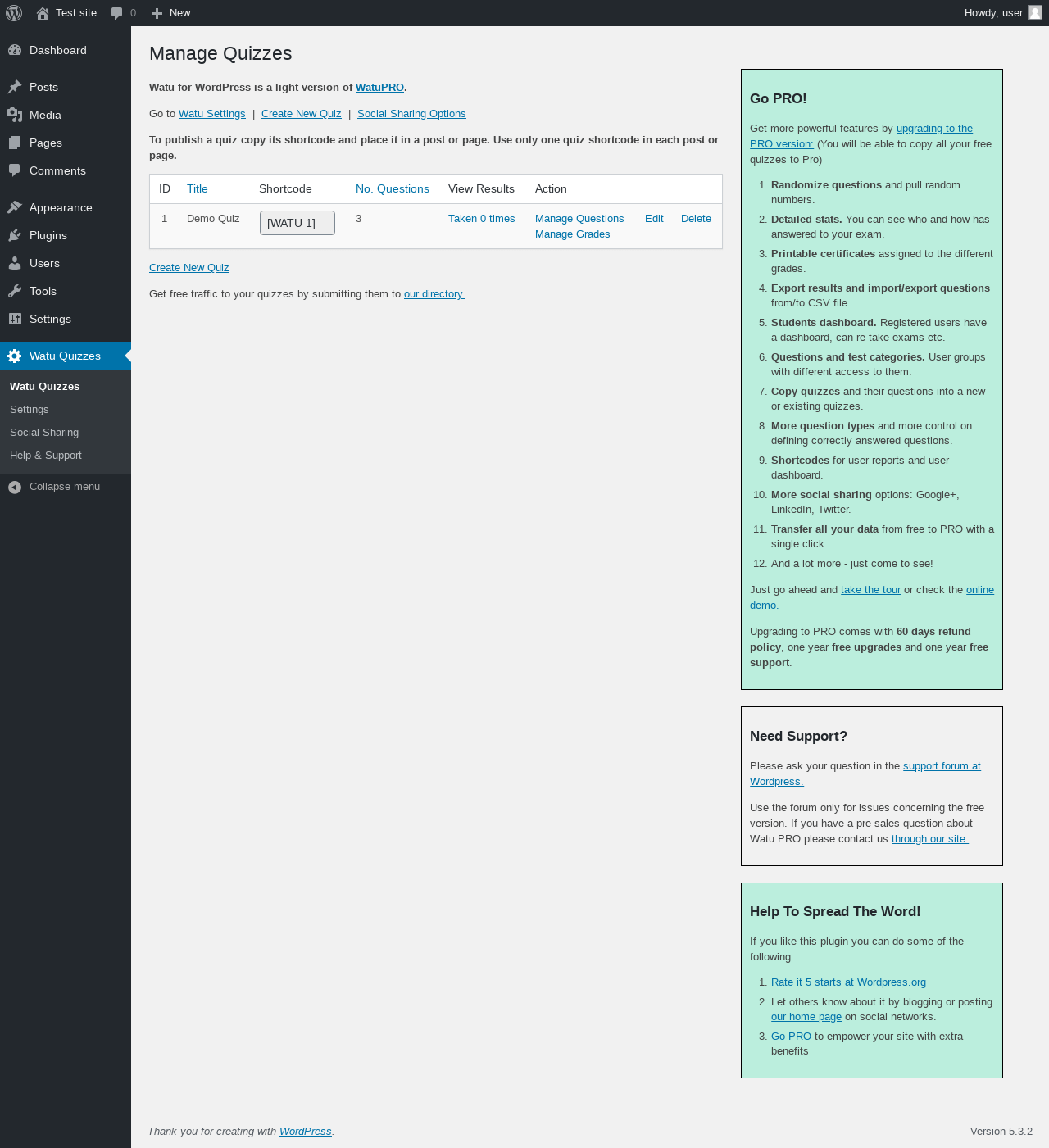Go to Watu Settings link
This screenshot has width=1049, height=1148.
[212, 113]
